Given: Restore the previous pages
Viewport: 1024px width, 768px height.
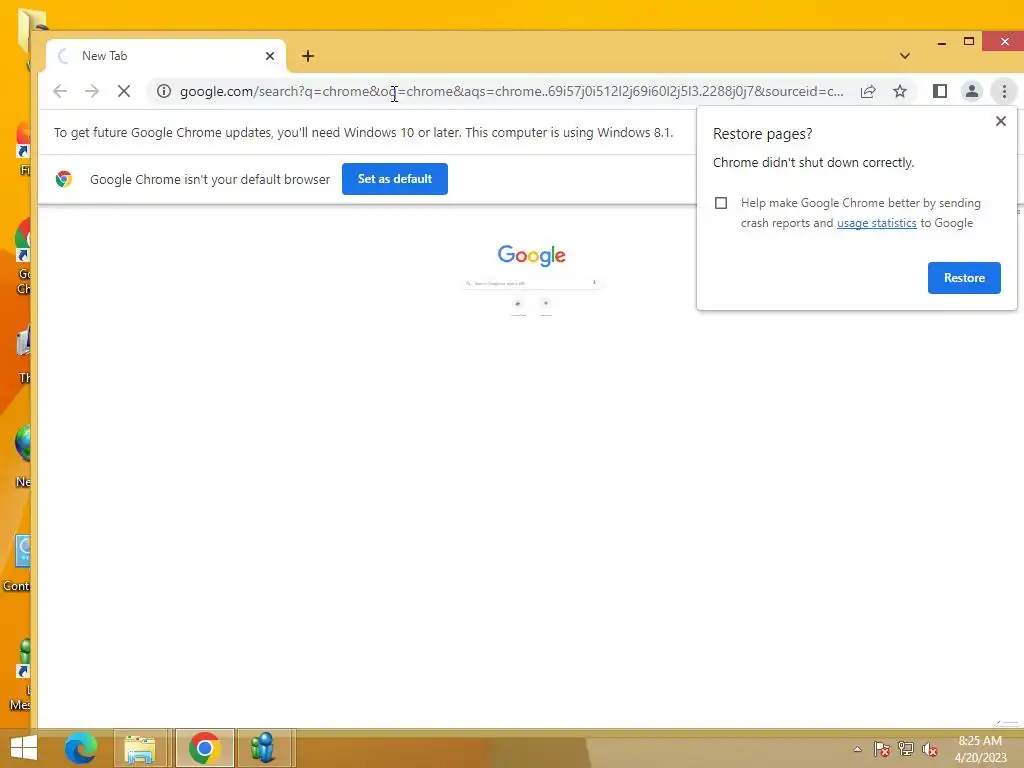Looking at the screenshot, I should point(964,278).
